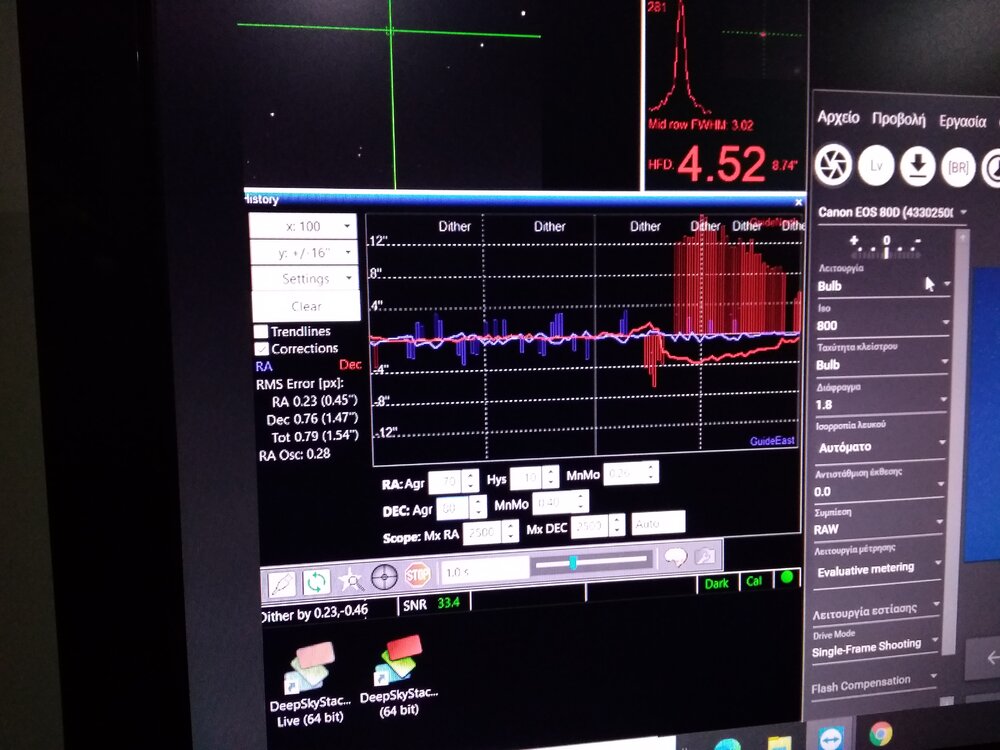Click the graph Settings button

(305, 279)
